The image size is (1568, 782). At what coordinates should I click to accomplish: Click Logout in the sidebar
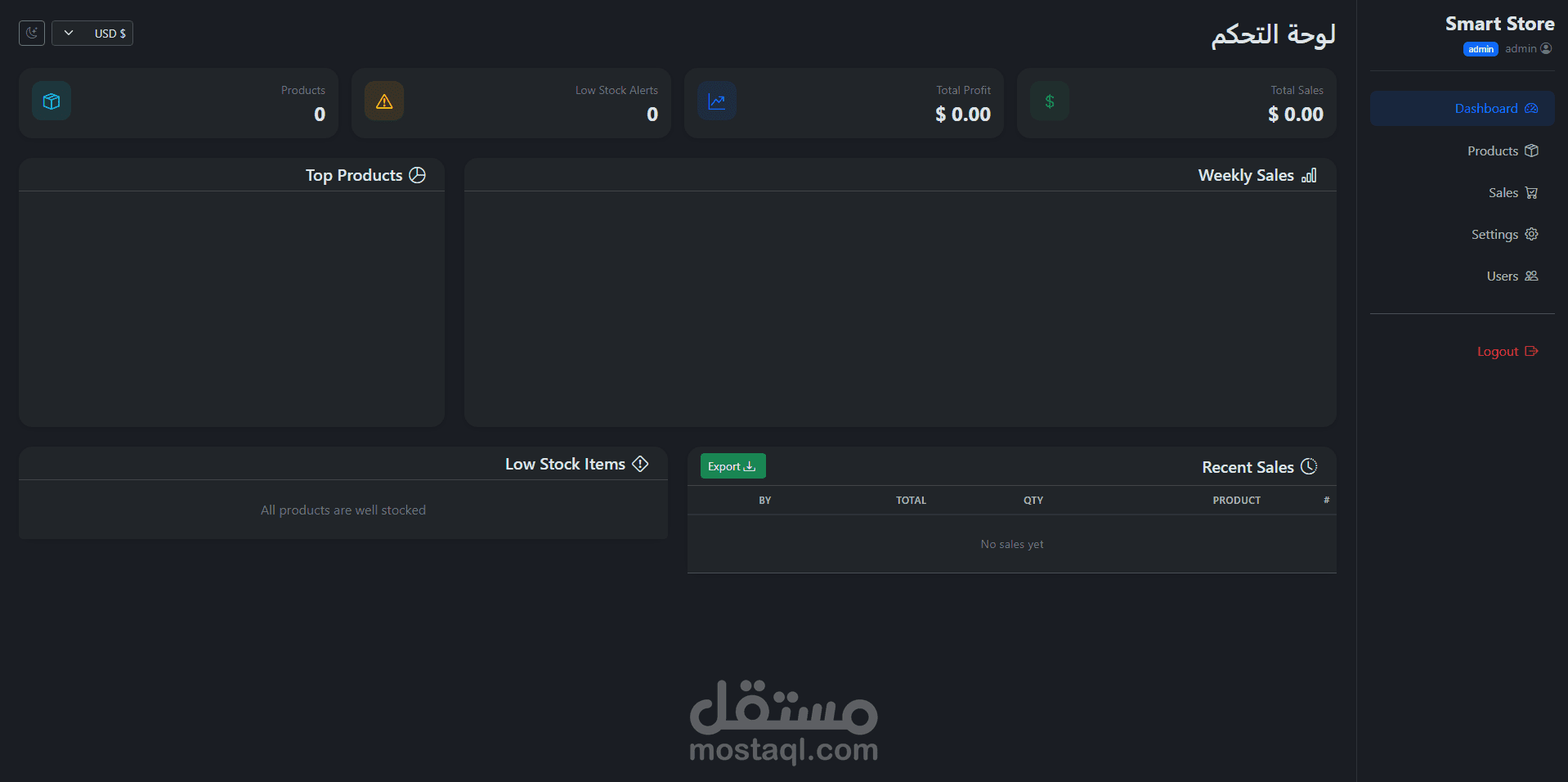(x=1499, y=351)
